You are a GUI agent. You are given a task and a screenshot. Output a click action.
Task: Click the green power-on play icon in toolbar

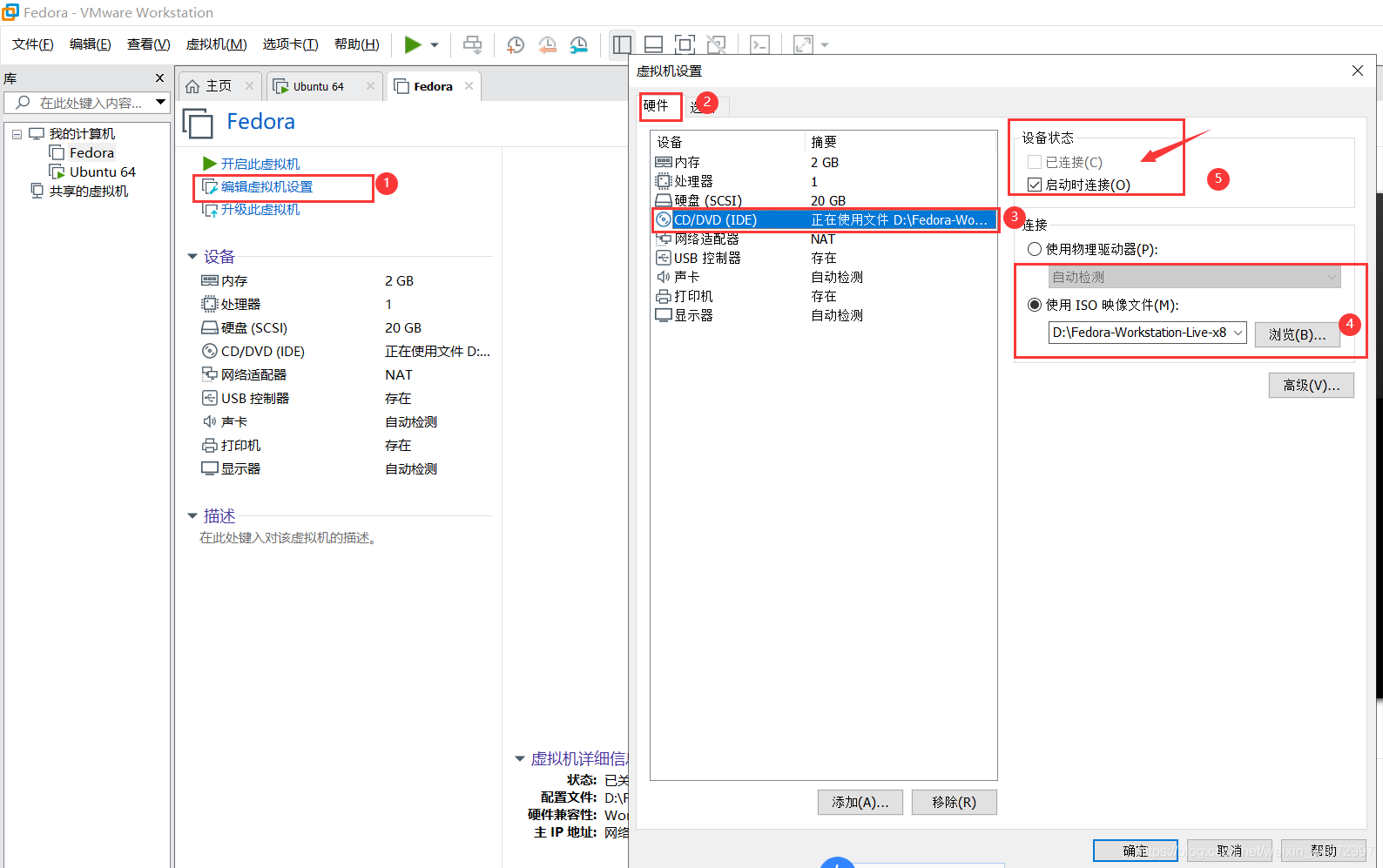point(413,44)
